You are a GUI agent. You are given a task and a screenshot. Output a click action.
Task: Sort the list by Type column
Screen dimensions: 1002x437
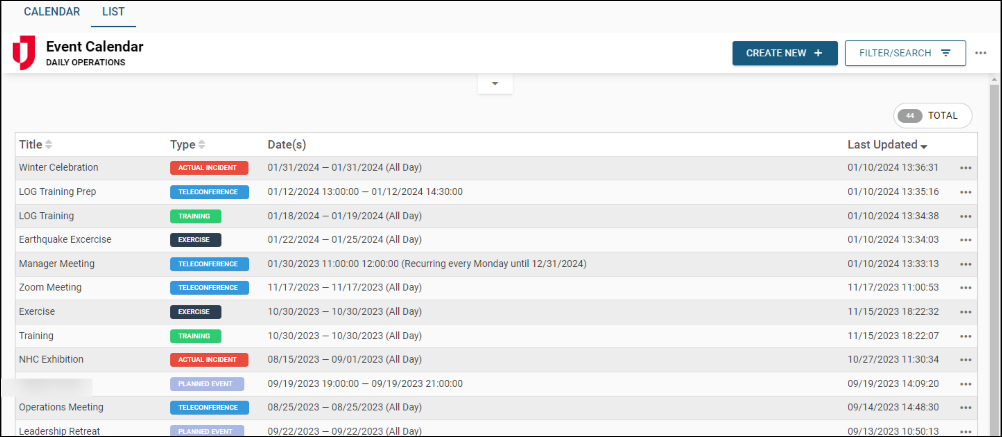tap(187, 145)
